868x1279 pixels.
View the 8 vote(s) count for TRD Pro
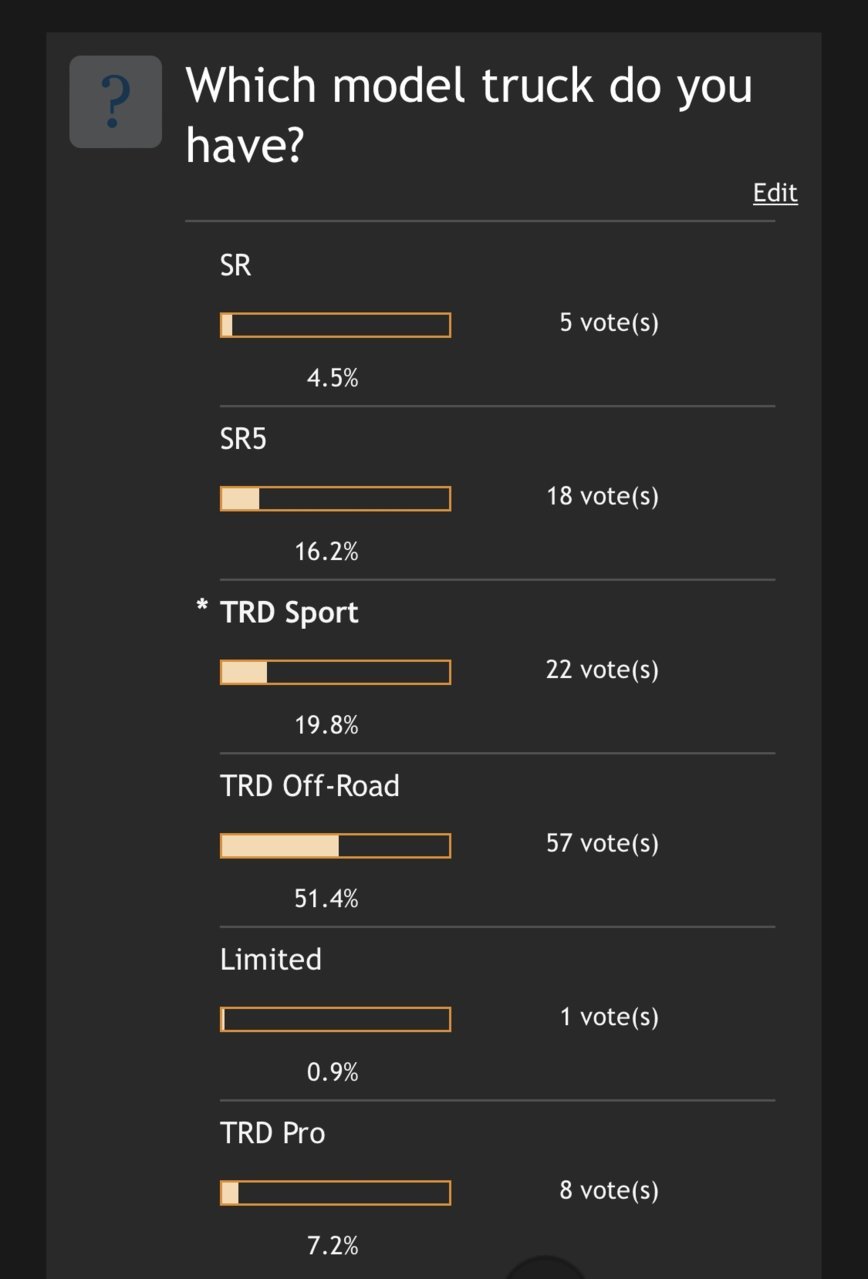coord(609,1190)
